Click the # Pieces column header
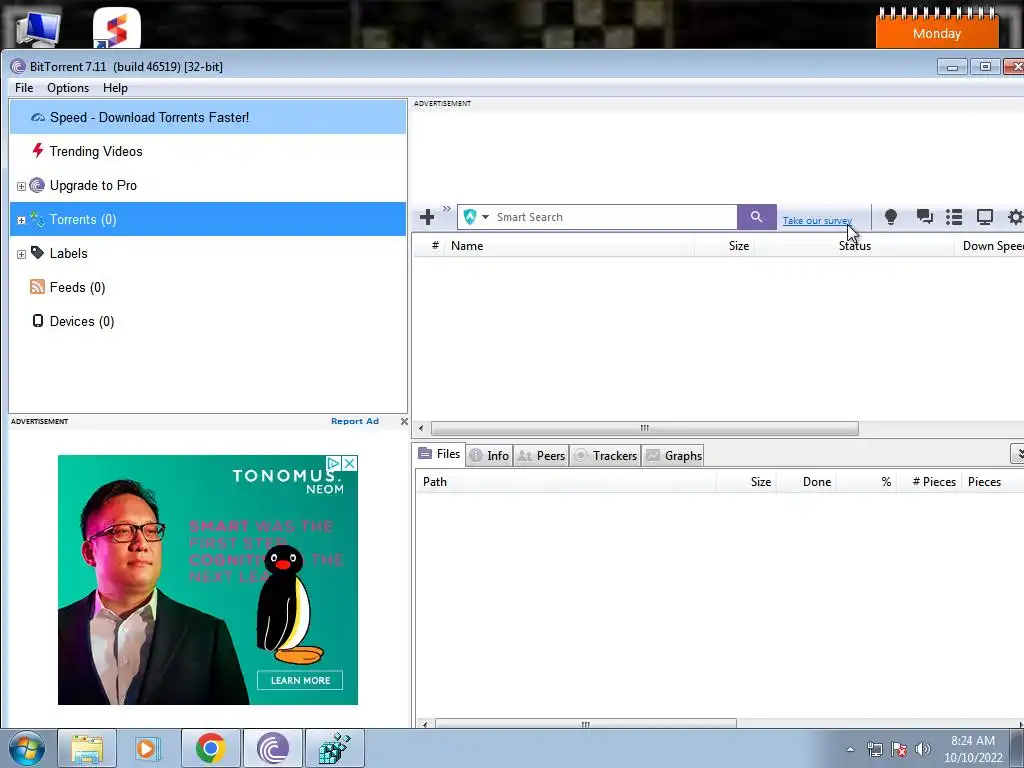1024x768 pixels. [x=929, y=482]
